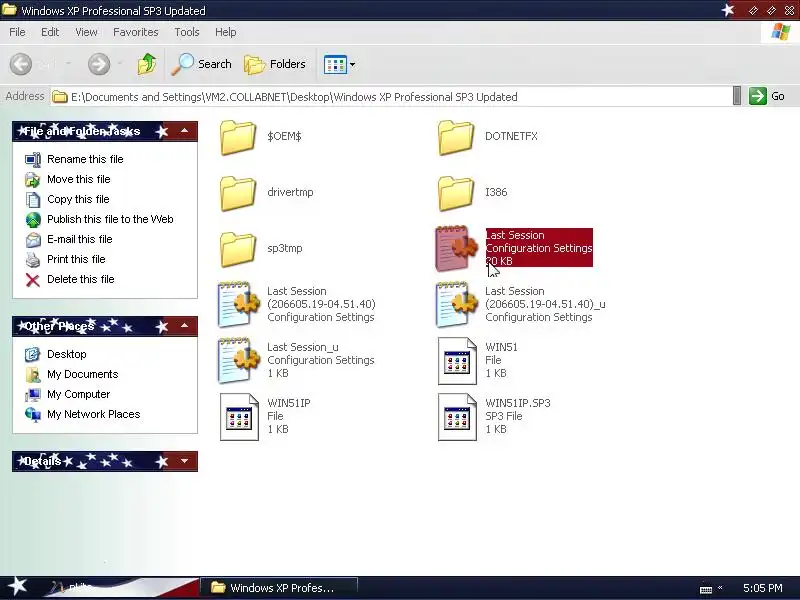Open the Search pane

(201, 64)
